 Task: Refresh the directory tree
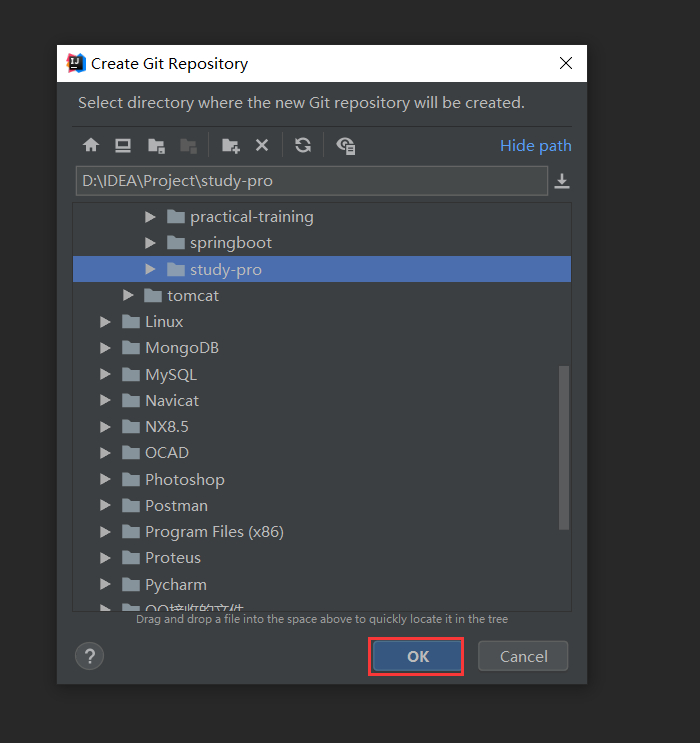click(x=303, y=145)
